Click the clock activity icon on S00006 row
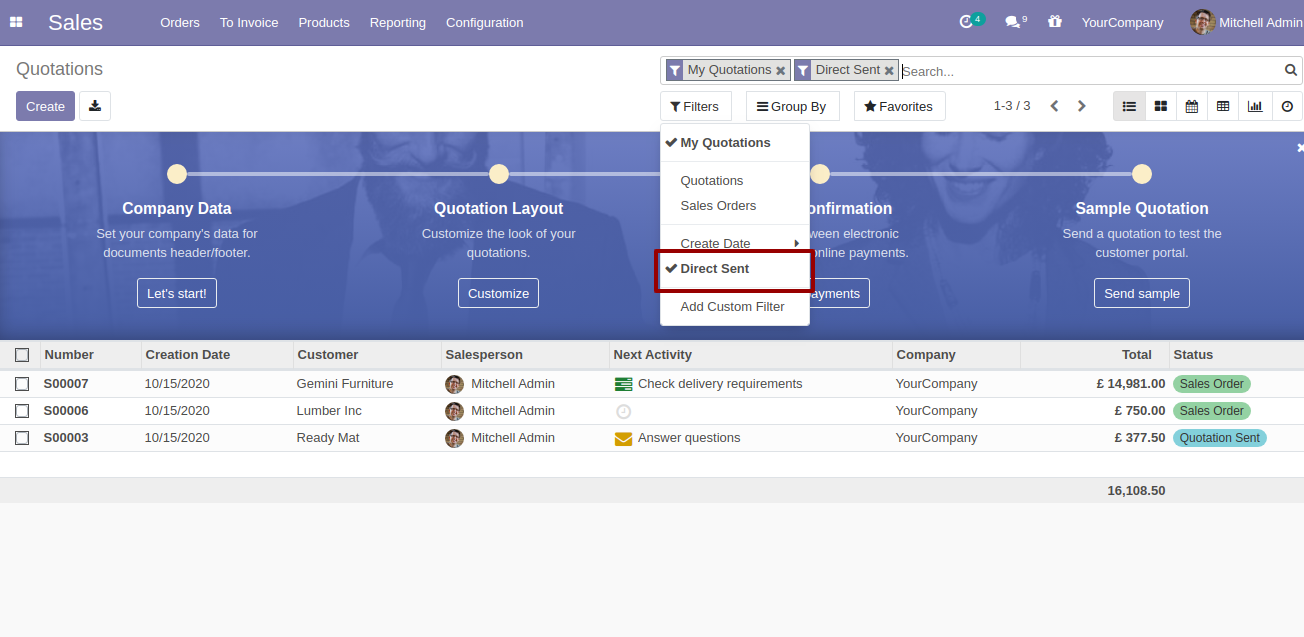The width and height of the screenshot is (1304, 637). (623, 411)
